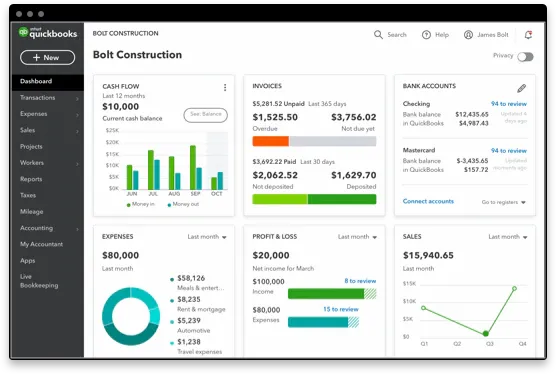The image size is (556, 374).
Task: Open Mastercard 94 to review link
Action: coord(509,150)
